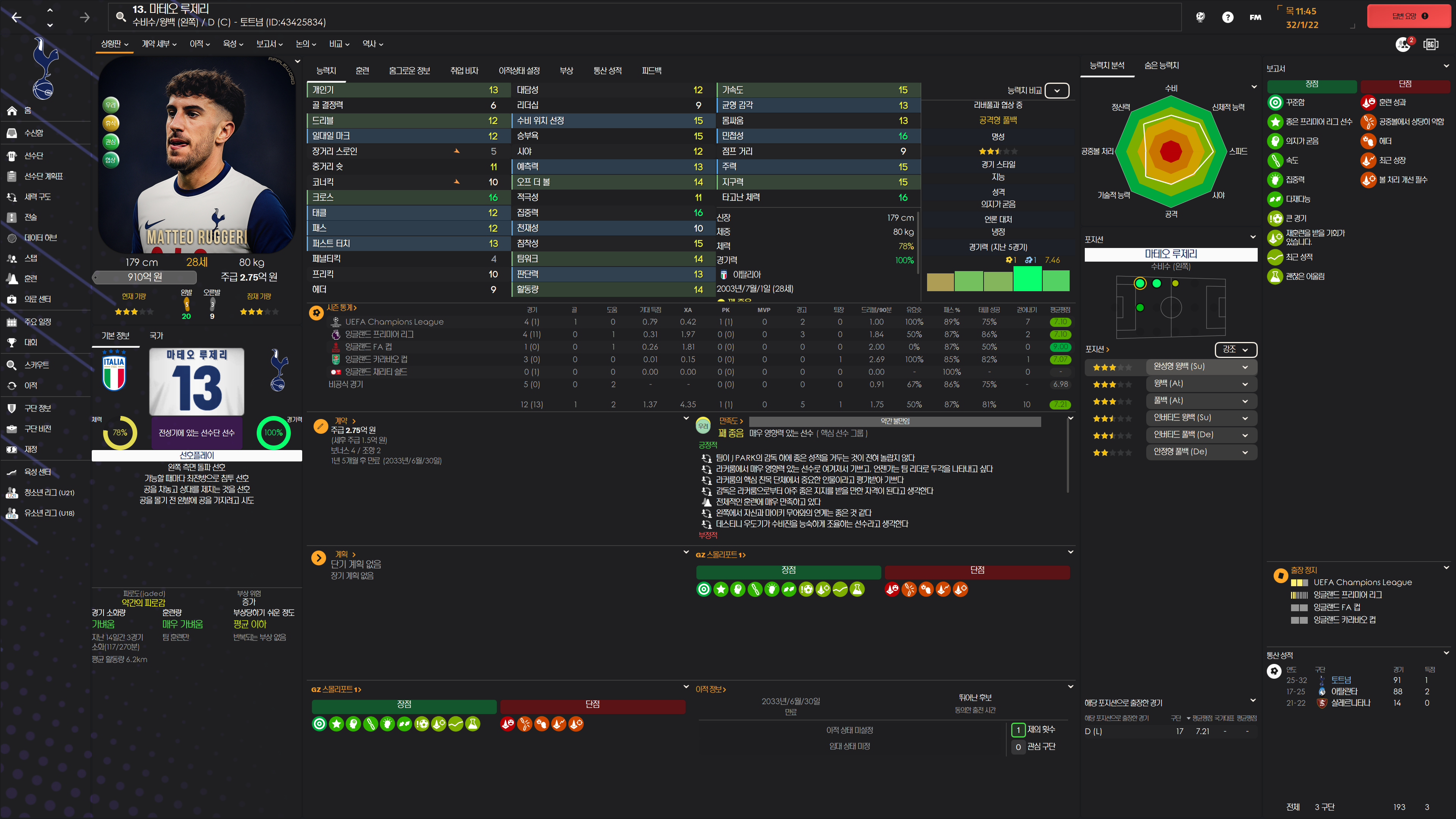
Task: Switch to the 훈련 tab
Action: coord(362,71)
